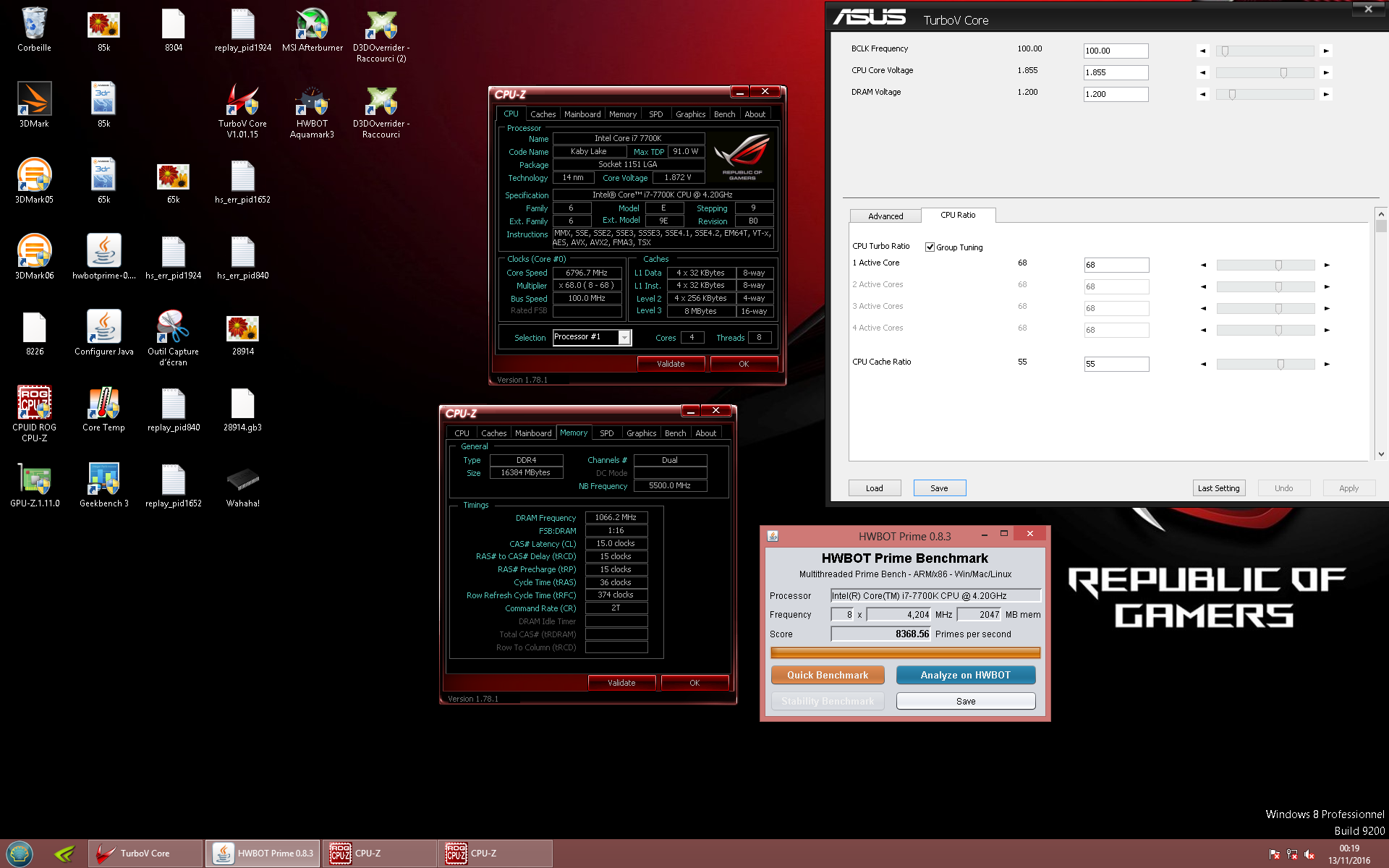Viewport: 1389px width, 868px height.
Task: Click TurboV Core panel scrollbar down arrow
Action: (x=1381, y=454)
